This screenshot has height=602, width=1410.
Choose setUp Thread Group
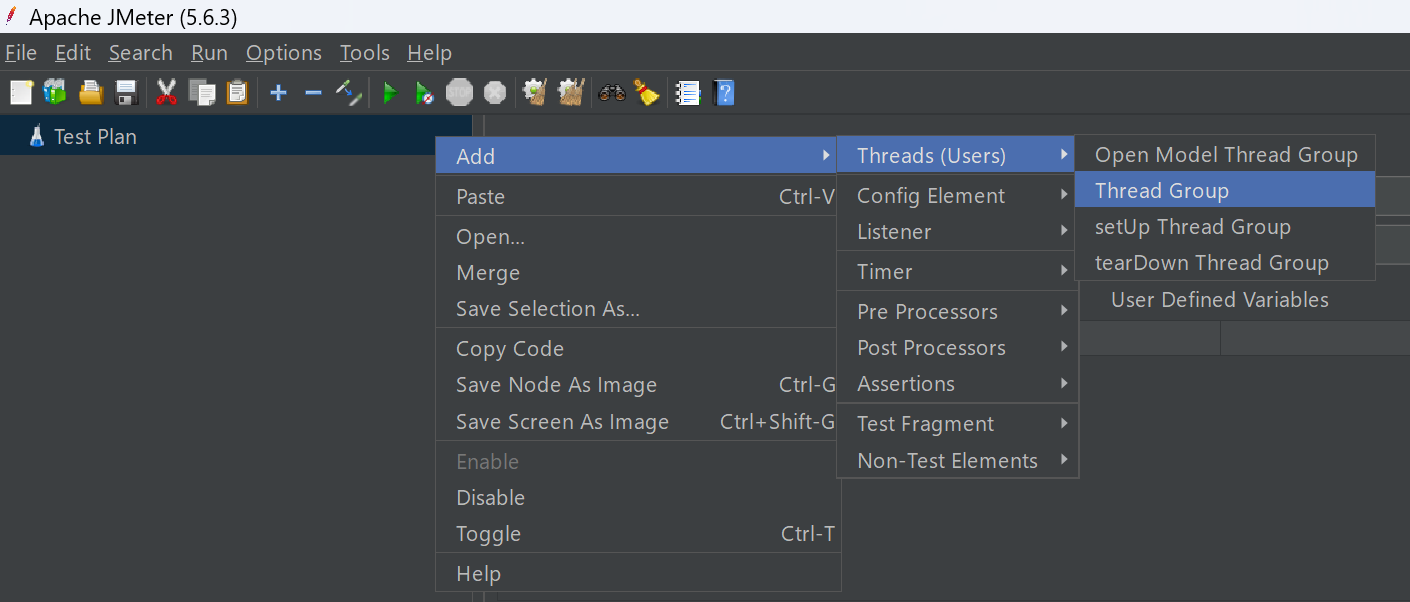click(x=1225, y=227)
